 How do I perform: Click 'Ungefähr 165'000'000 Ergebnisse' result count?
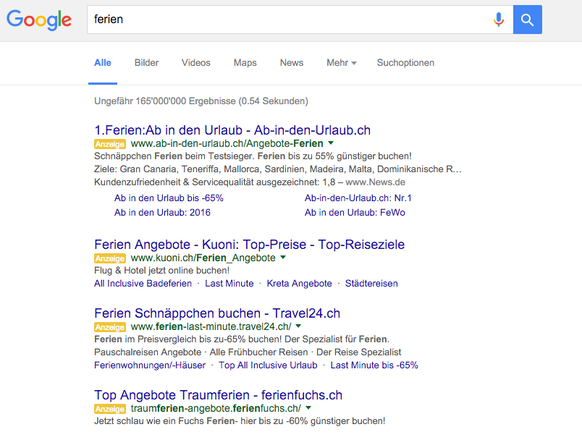[x=201, y=101]
